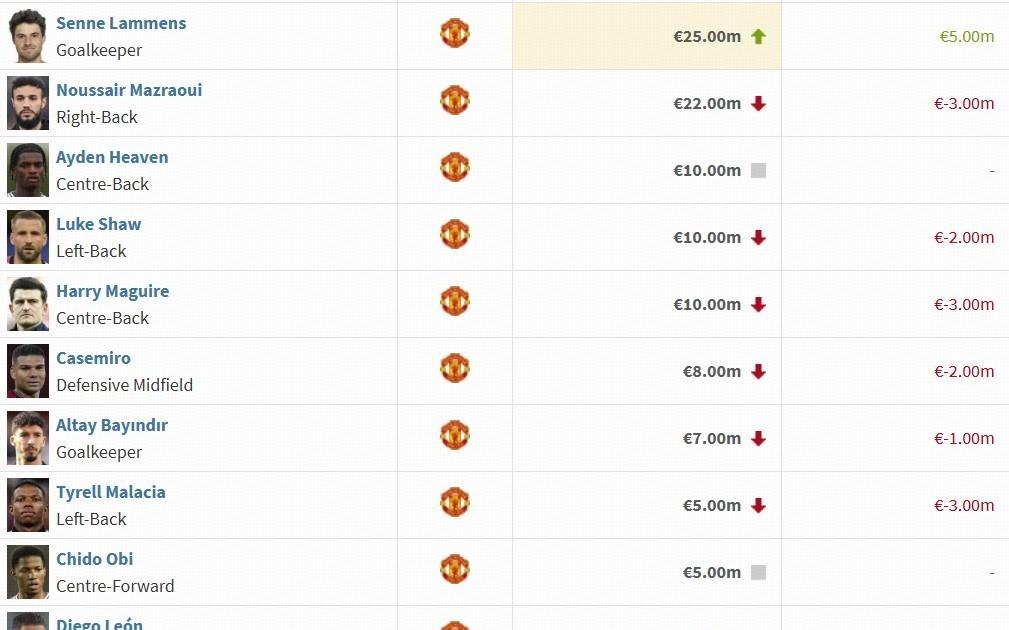Open Harry Maguire player profile link
1009x630 pixels.
click(112, 291)
